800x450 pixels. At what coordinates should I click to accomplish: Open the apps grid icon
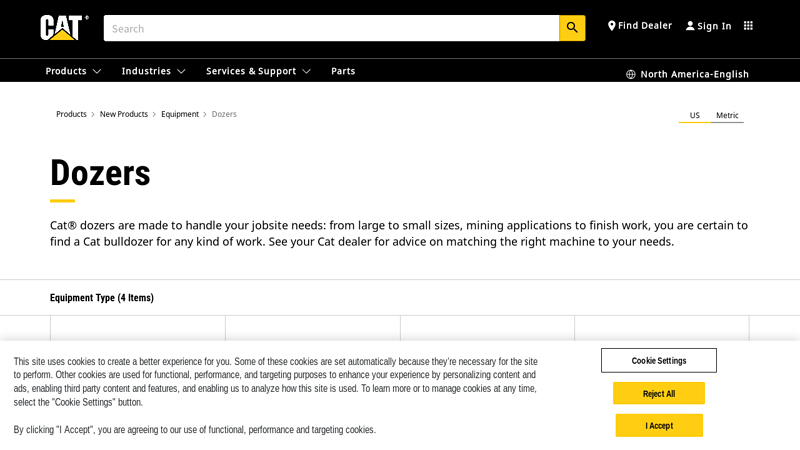[748, 26]
